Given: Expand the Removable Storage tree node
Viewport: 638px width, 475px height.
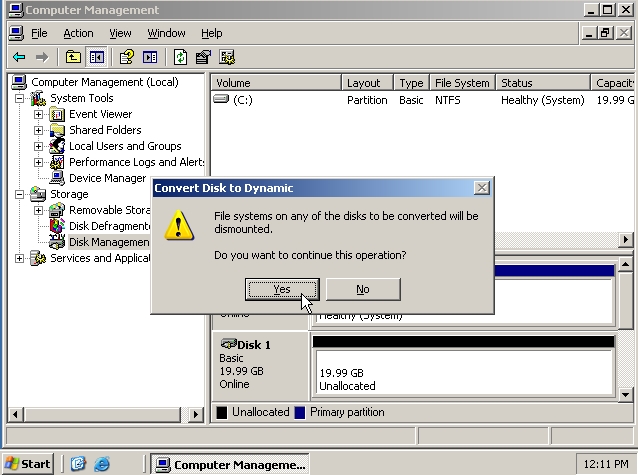Looking at the screenshot, I should tap(38, 210).
